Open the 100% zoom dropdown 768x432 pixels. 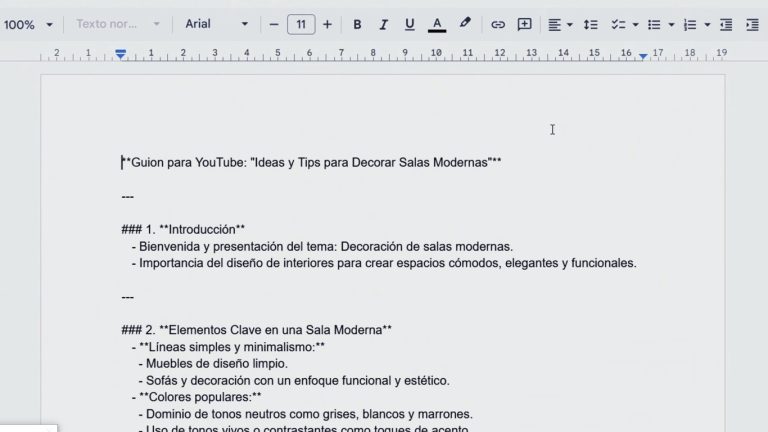tap(26, 24)
